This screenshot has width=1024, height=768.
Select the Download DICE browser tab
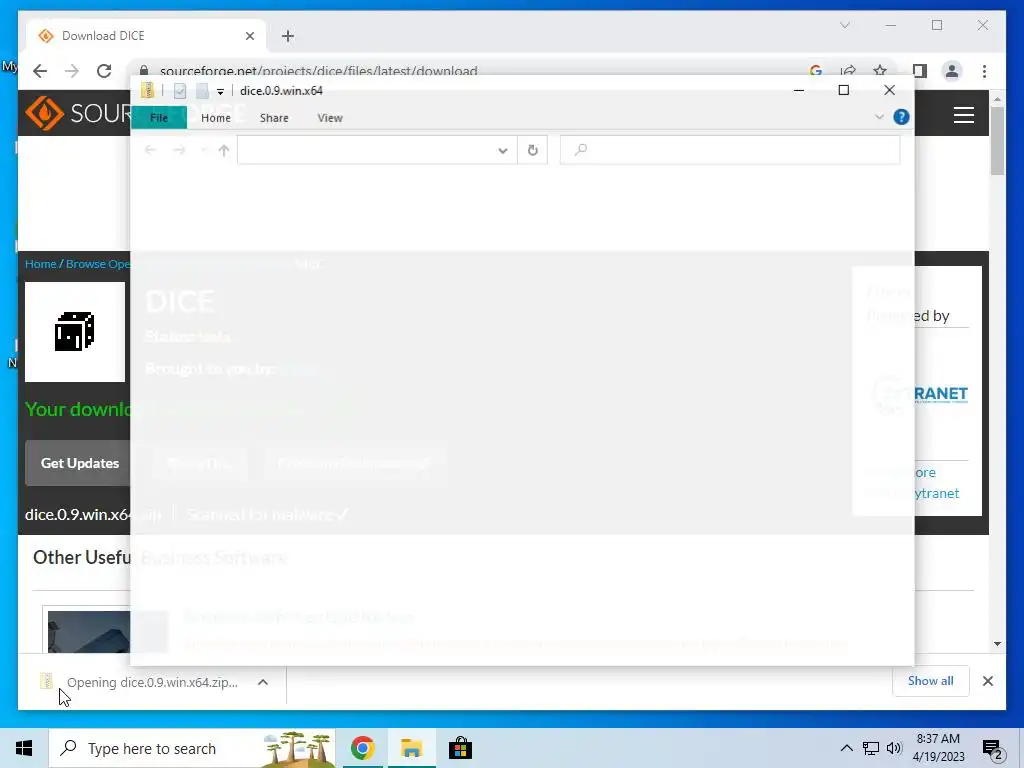(x=146, y=36)
